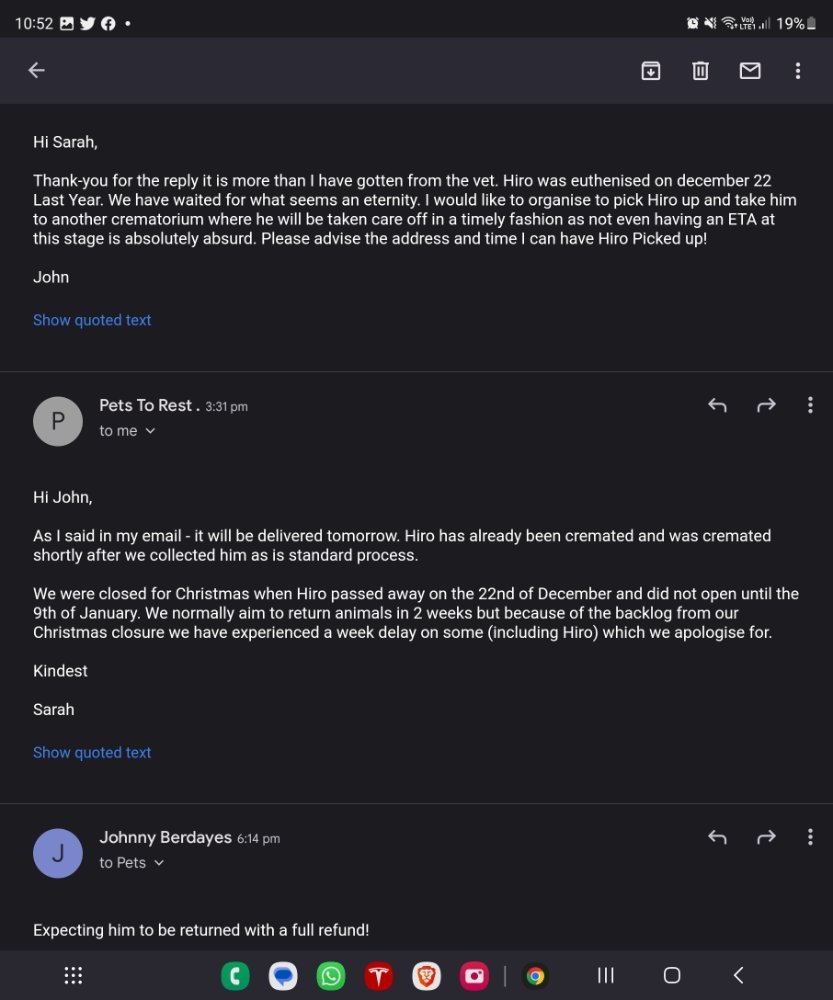Screen dimensions: 833x1000
Task: Tap the Pets To Rest sender avatar
Action: tap(58, 421)
